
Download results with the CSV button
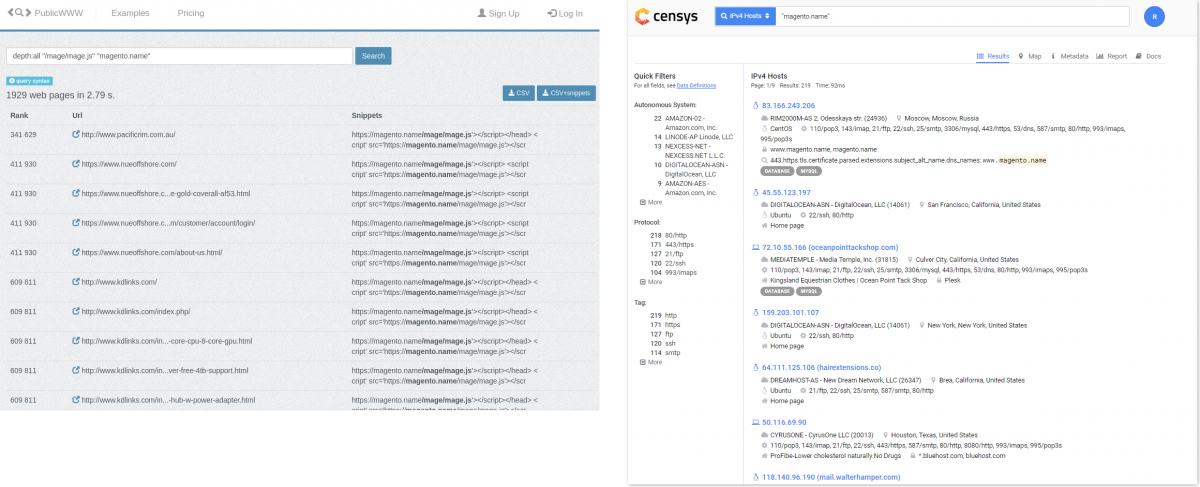pyautogui.click(x=518, y=93)
